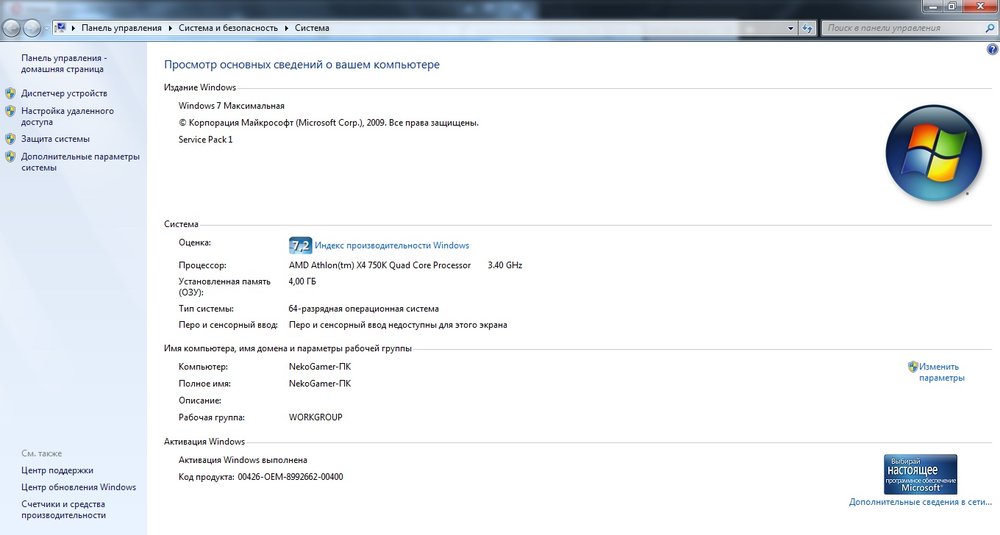
Task: Open address bar history dropdown arrow
Action: click(x=790, y=28)
